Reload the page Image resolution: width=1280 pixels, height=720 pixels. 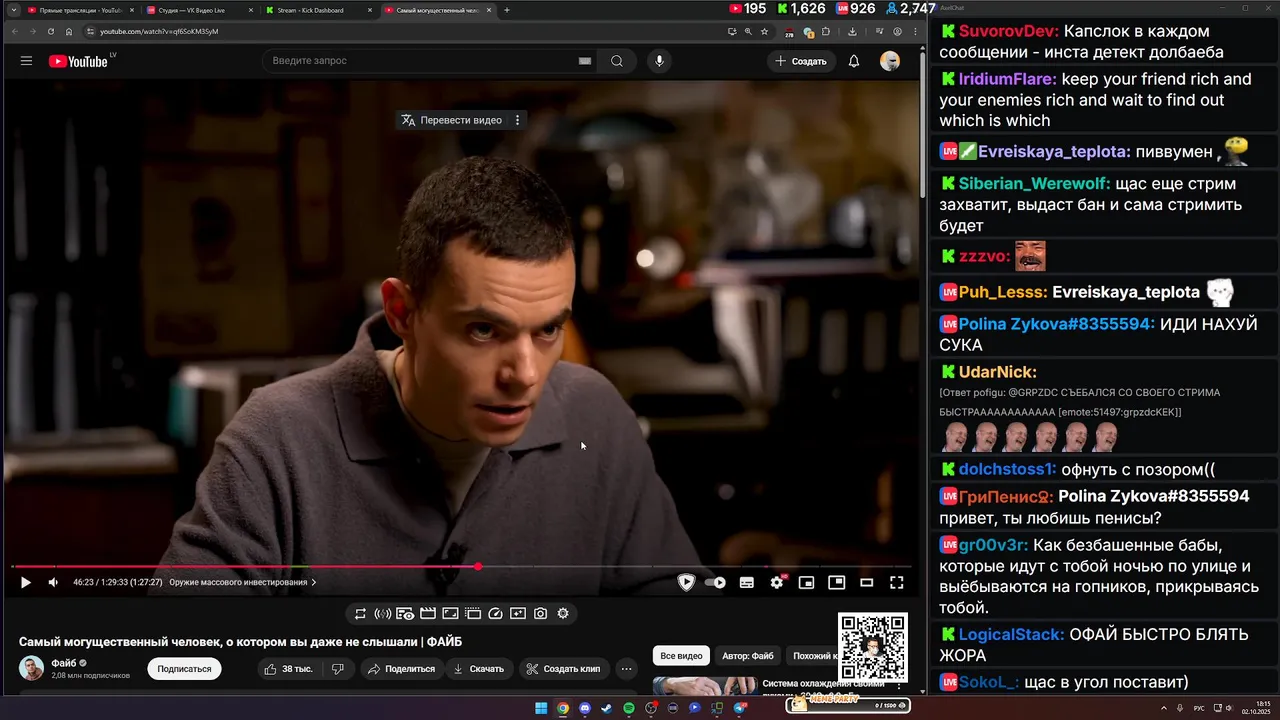(51, 31)
